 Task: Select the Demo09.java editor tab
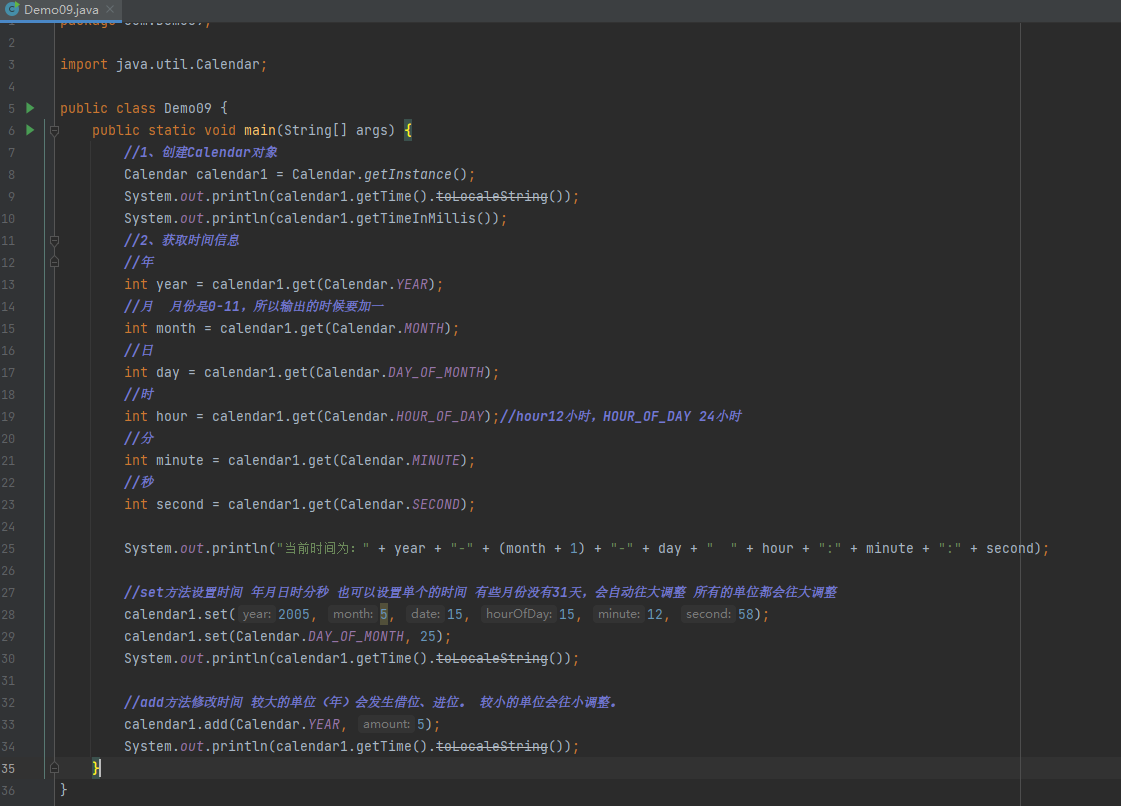pos(61,10)
